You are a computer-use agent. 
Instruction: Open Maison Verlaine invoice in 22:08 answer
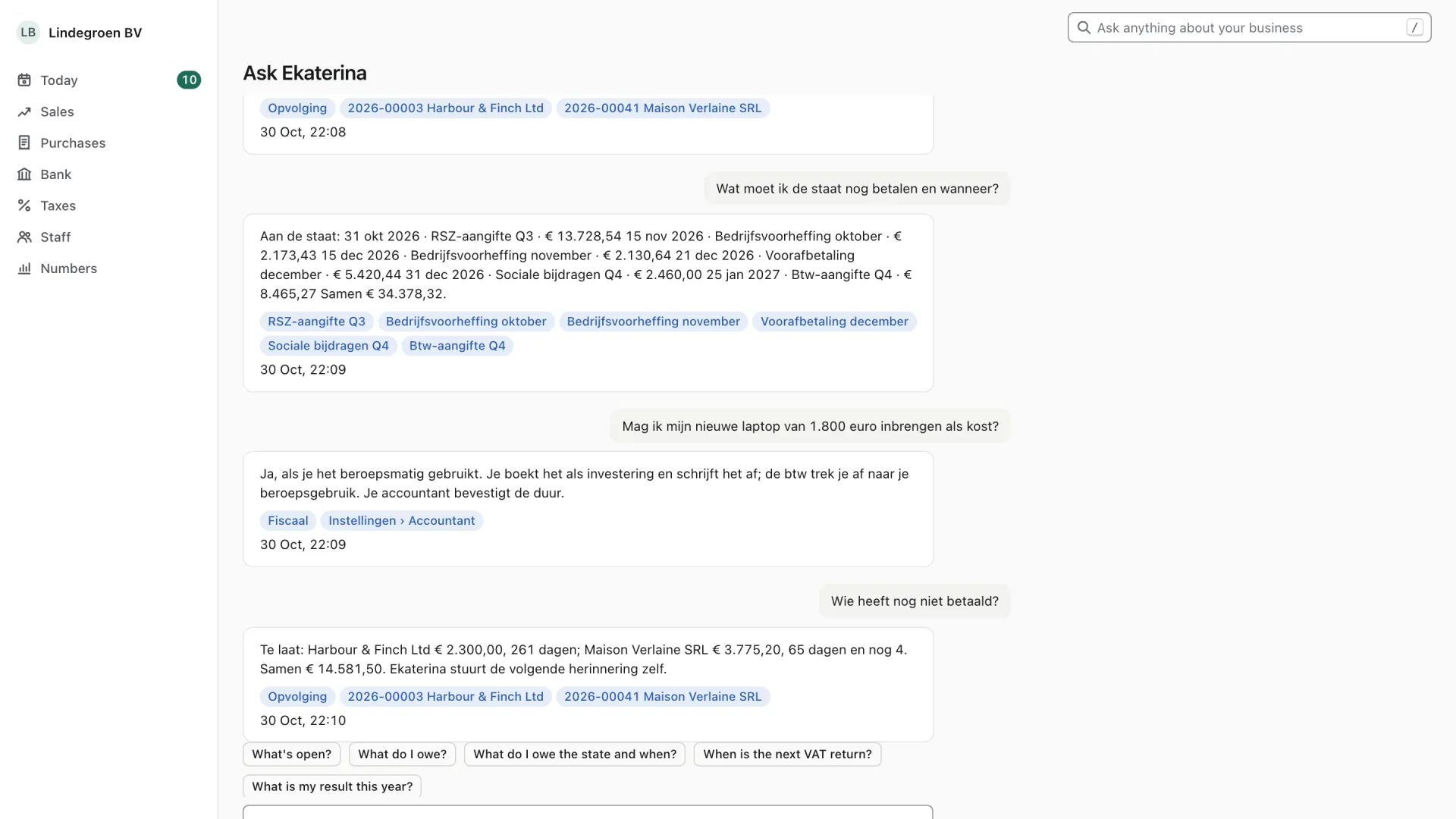coord(662,108)
